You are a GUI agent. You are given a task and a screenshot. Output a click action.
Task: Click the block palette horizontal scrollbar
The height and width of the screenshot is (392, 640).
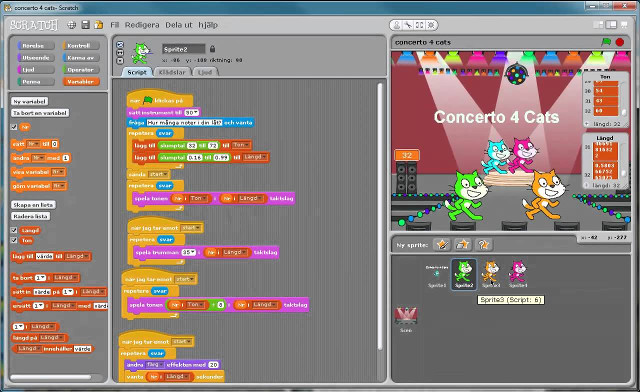[x=51, y=377]
